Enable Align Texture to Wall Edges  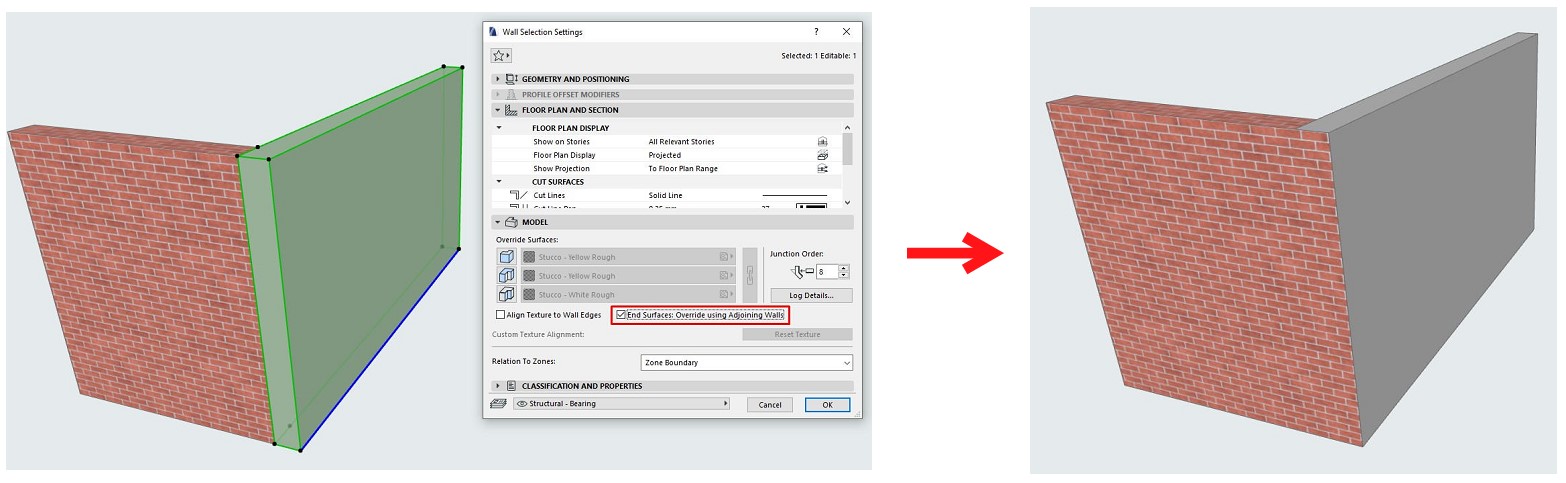[501, 315]
